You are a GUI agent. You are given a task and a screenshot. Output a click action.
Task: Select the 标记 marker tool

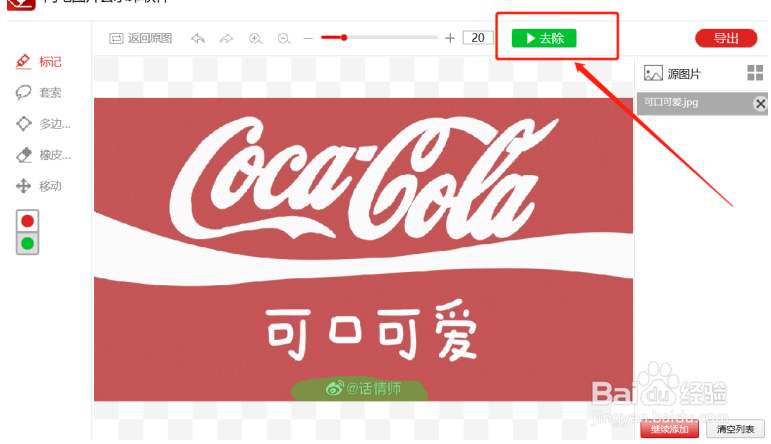pyautogui.click(x=39, y=61)
